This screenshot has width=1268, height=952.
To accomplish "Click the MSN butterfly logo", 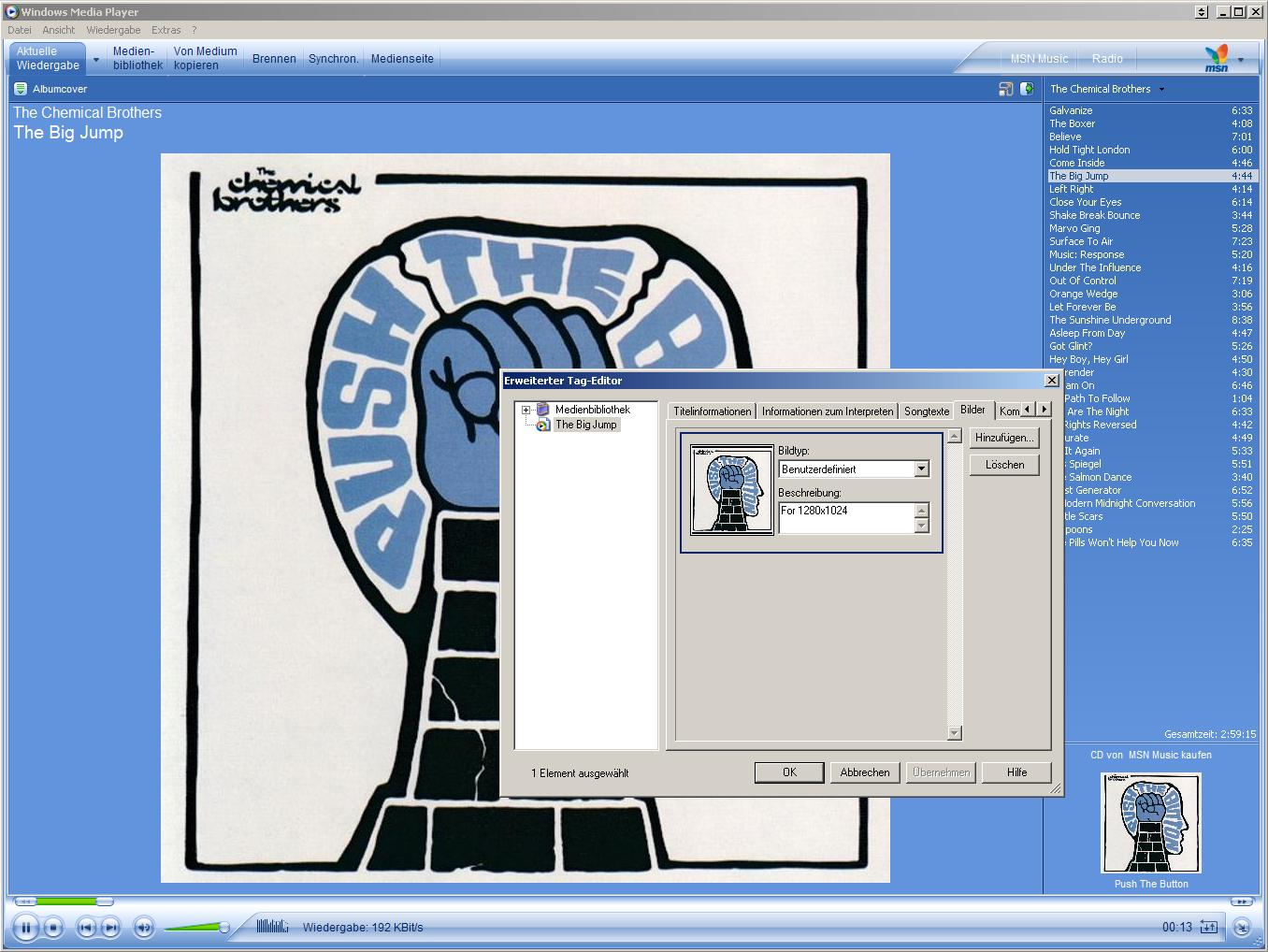I will [1217, 58].
